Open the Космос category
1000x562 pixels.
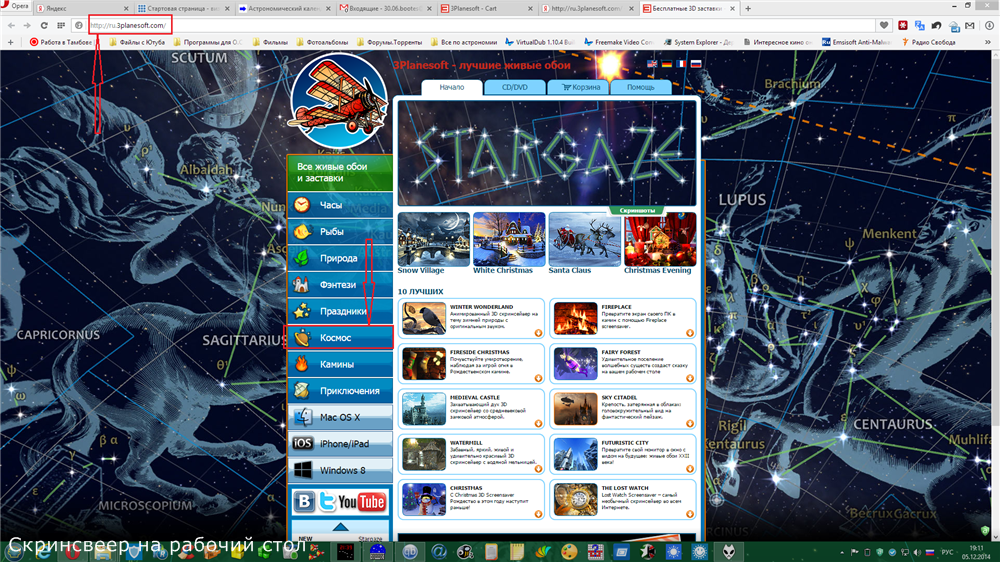(340, 337)
